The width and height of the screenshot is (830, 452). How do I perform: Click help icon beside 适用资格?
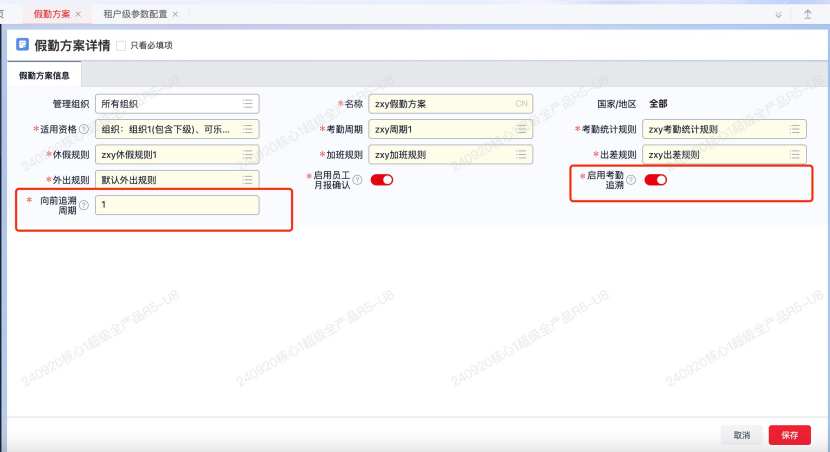84,129
